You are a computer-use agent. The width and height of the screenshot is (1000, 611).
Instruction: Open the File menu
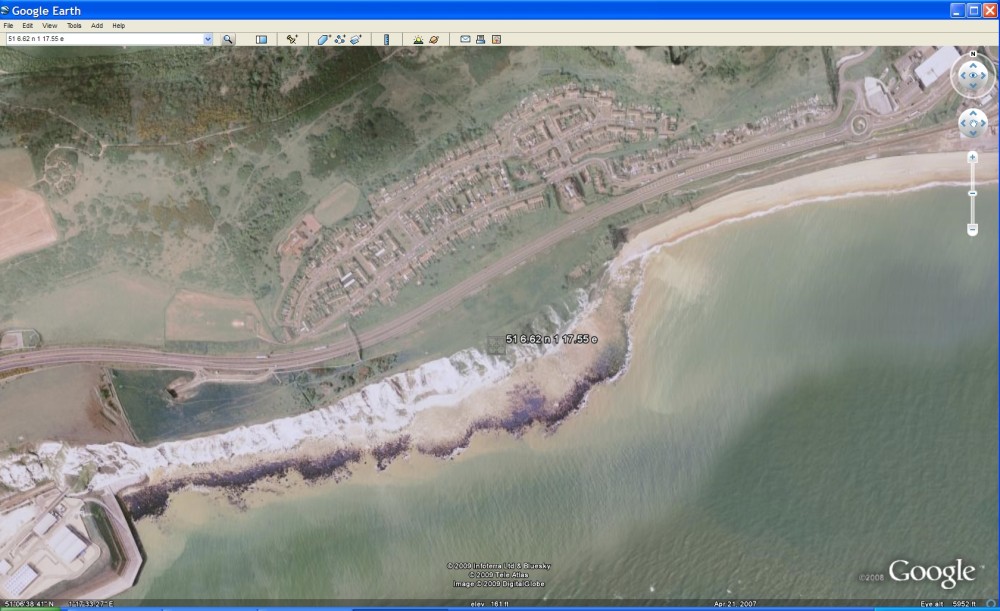pyautogui.click(x=9, y=25)
